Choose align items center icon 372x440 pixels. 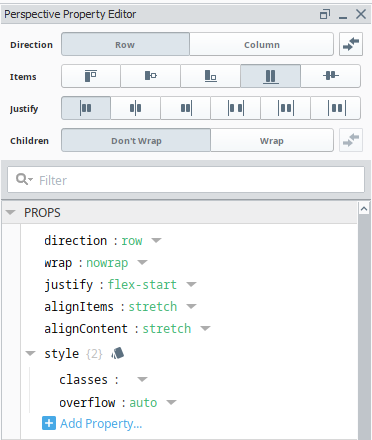point(151,76)
